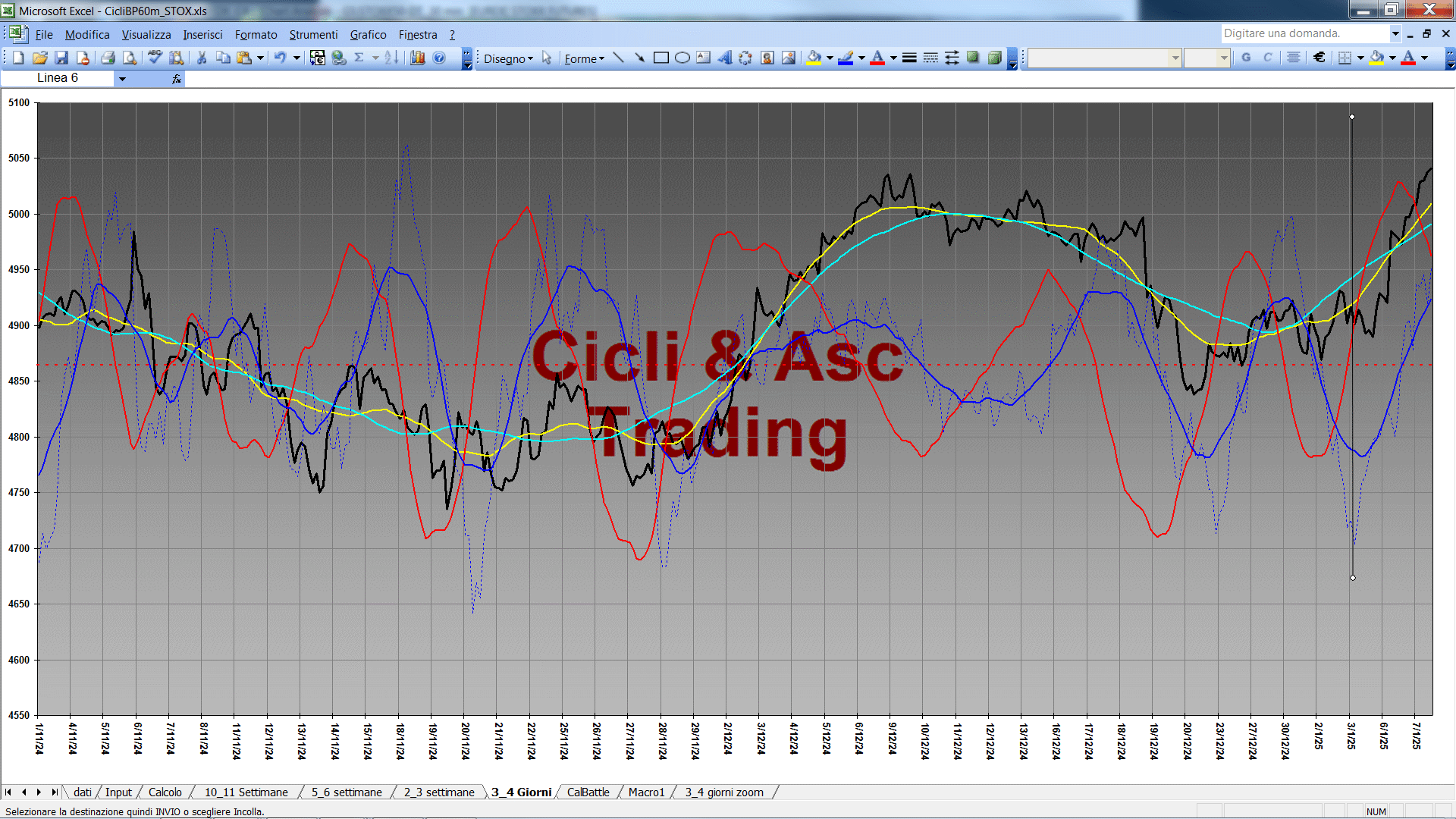Insert picture from file icon
Viewport: 1456px width, 819px height.
point(789,58)
